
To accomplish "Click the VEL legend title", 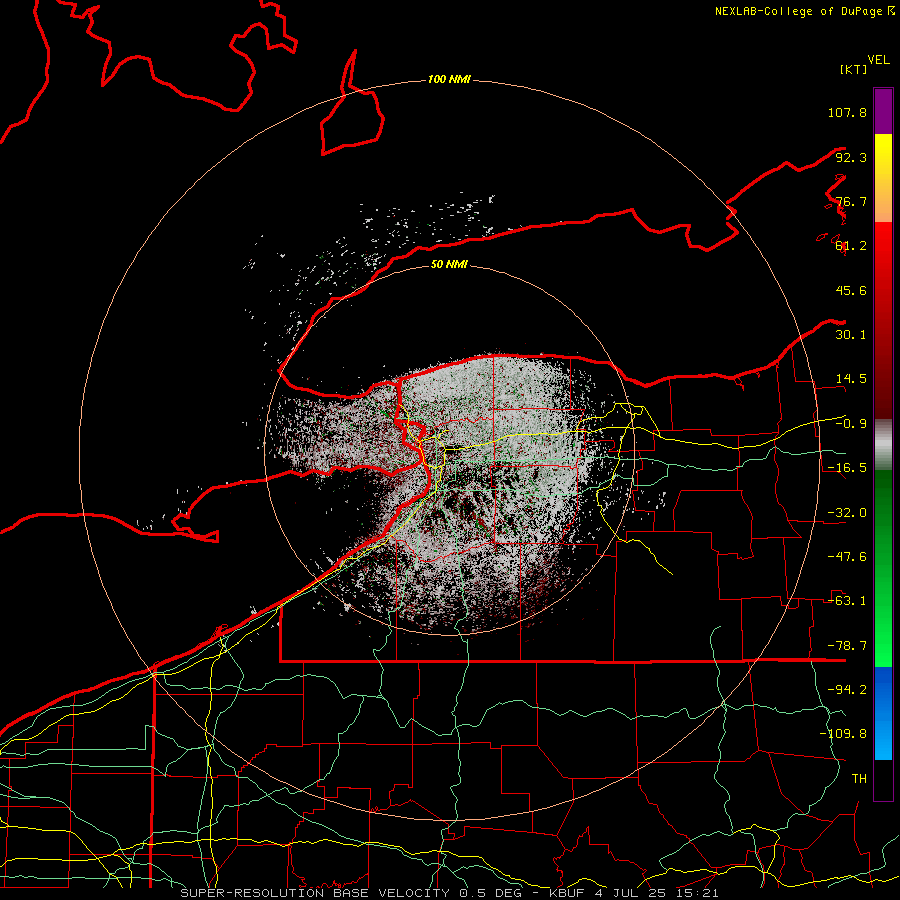I will pos(878,60).
